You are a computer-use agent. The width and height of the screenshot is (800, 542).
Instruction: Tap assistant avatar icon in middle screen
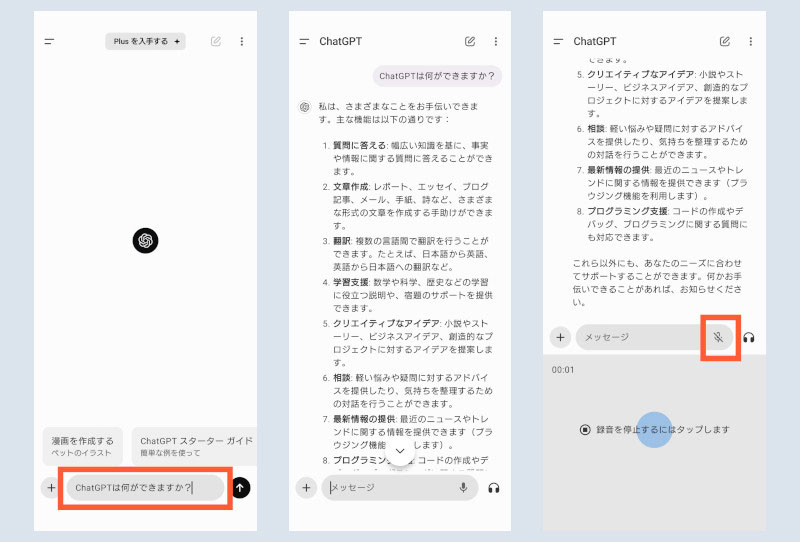pyautogui.click(x=305, y=107)
